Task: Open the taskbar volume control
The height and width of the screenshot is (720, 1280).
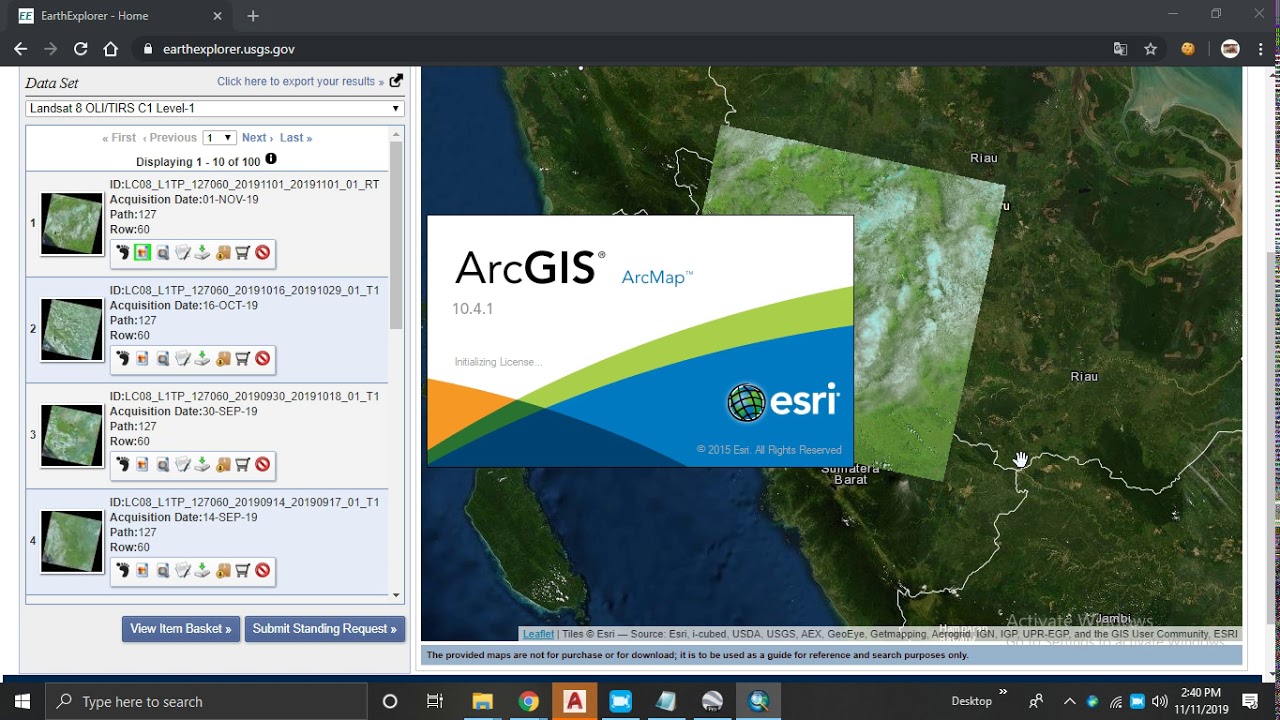Action: (1160, 701)
